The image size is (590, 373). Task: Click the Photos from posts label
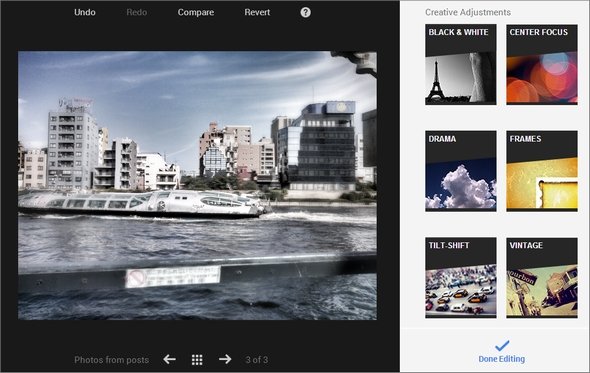coord(111,360)
